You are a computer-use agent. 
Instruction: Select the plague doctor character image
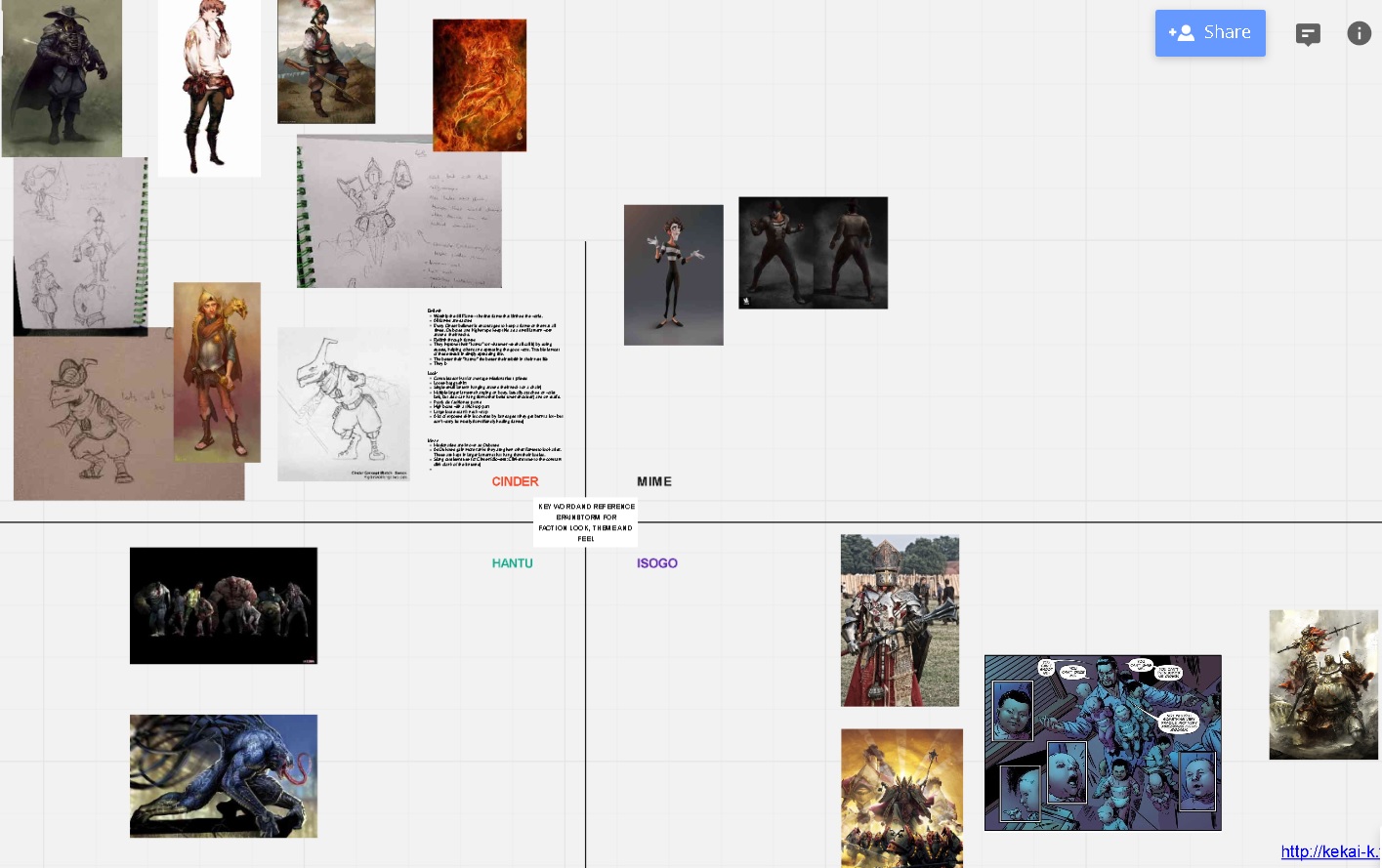pos(62,78)
